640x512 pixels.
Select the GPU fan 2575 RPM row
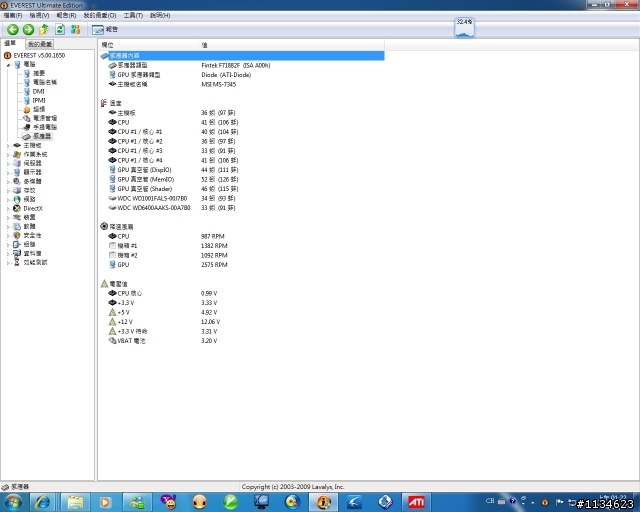(x=241, y=265)
